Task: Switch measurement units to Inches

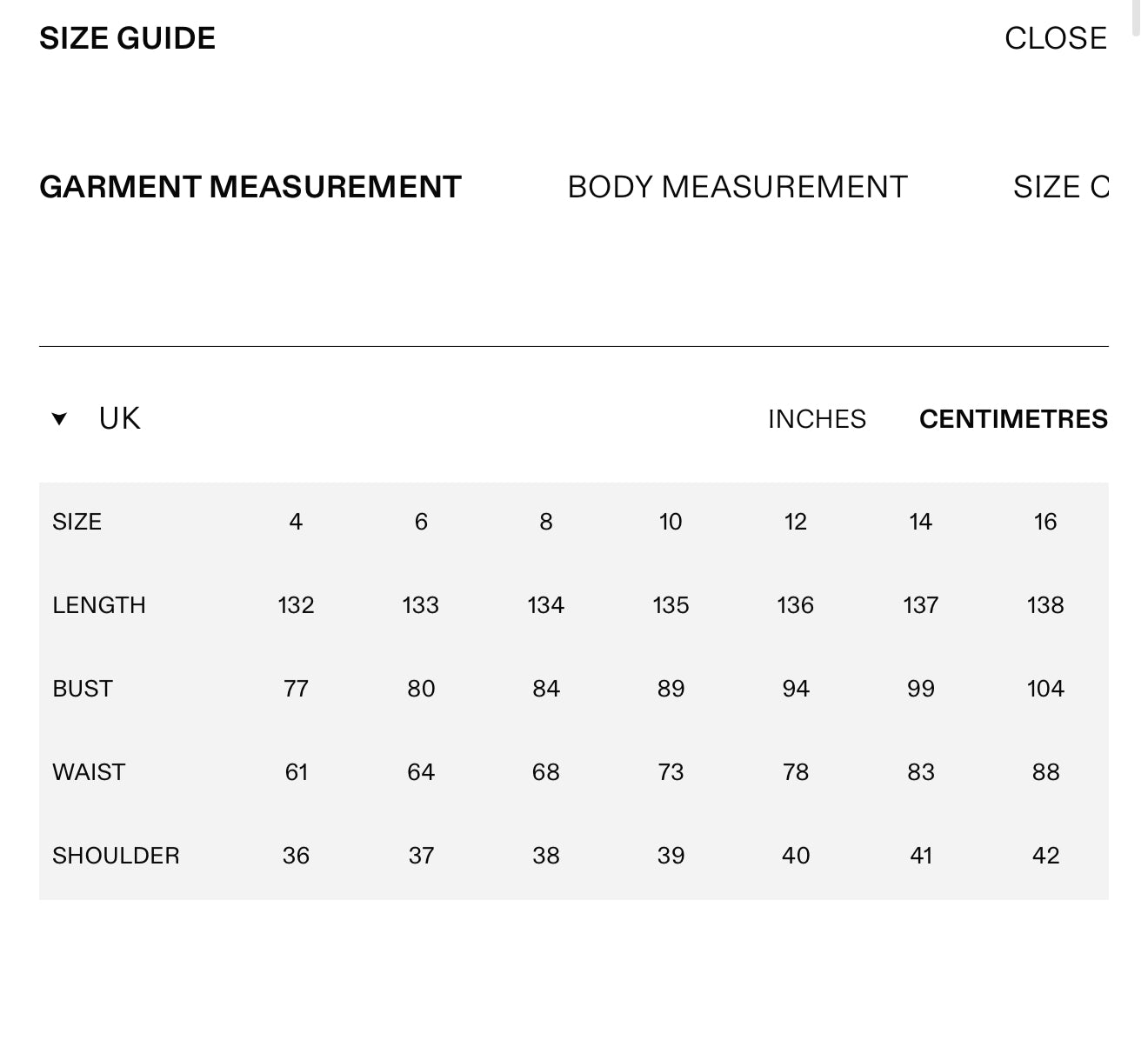Action: (817, 419)
